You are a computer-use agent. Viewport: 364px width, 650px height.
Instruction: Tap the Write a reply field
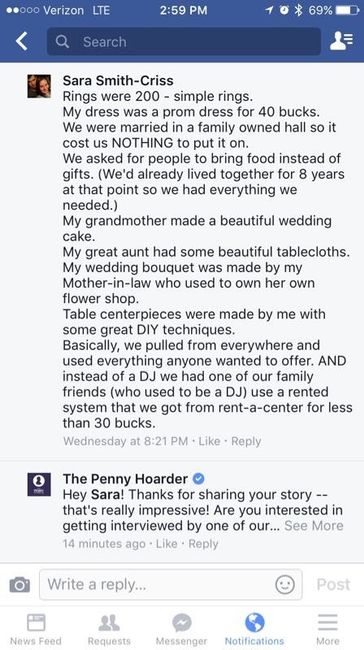click(170, 585)
